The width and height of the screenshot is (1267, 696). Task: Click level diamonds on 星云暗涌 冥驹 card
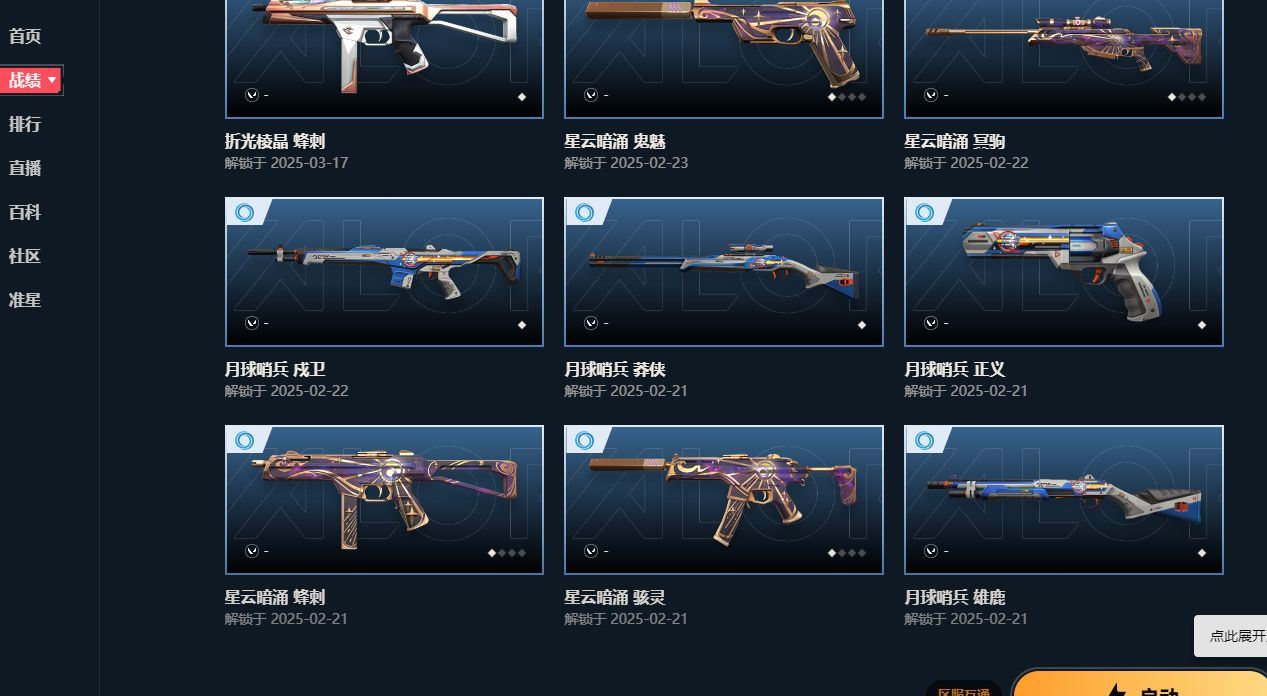(1187, 97)
